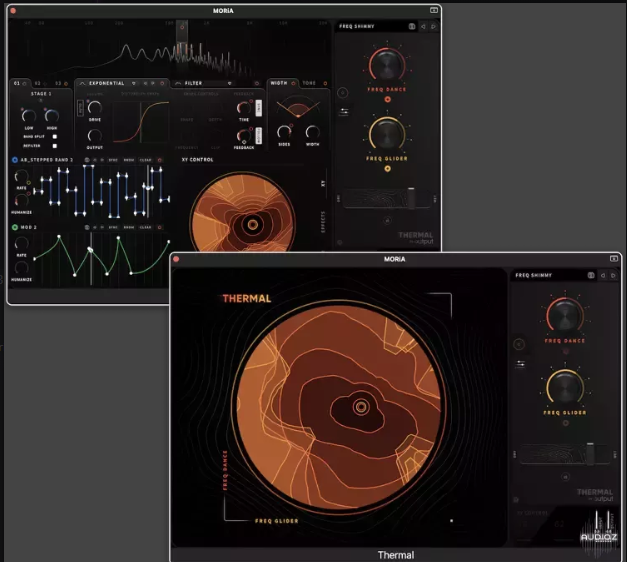The height and width of the screenshot is (562, 627).
Task: Click previous preset arrow in front window
Action: [603, 275]
